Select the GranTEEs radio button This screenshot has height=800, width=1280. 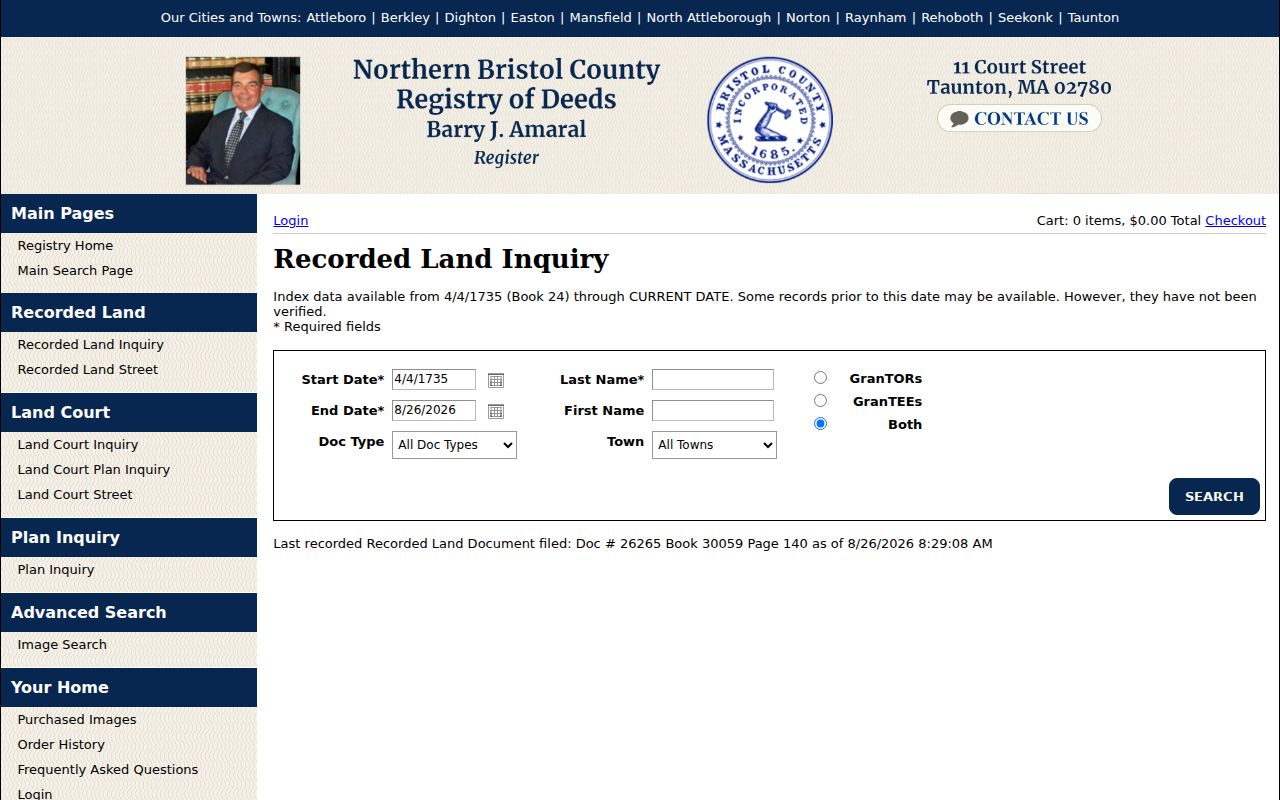coord(820,401)
